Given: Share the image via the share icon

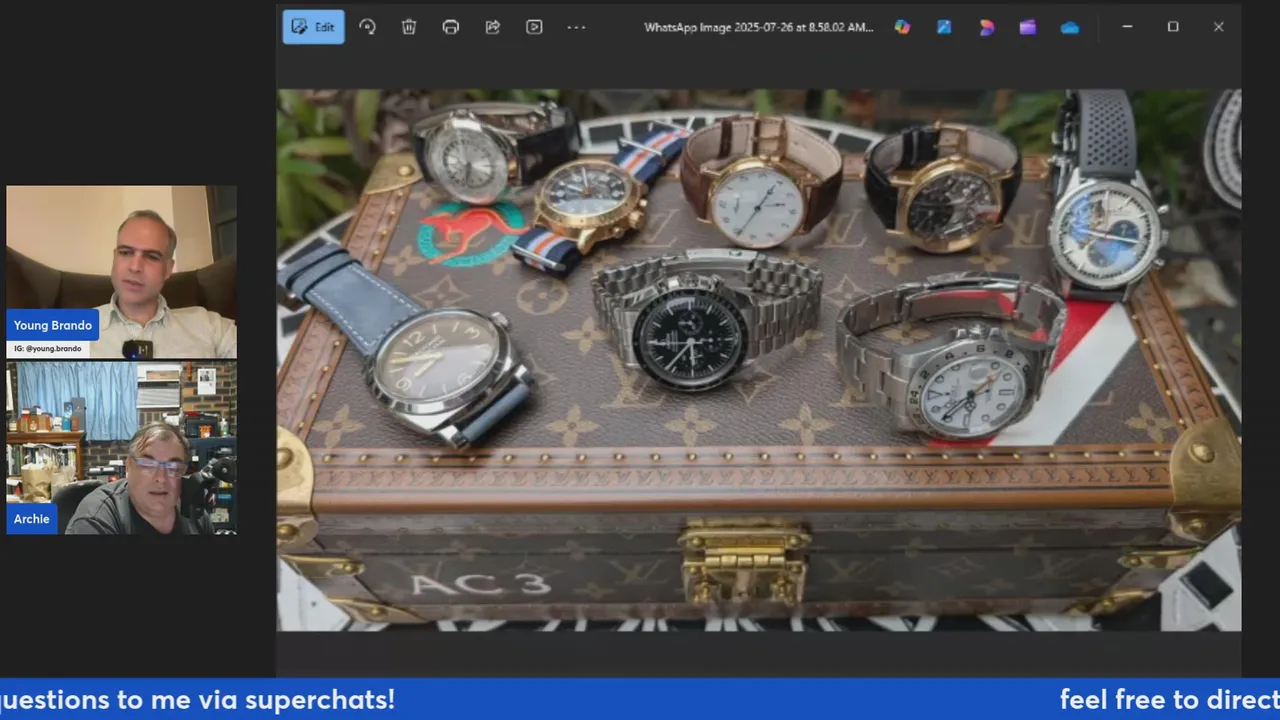Looking at the screenshot, I should pos(492,27).
